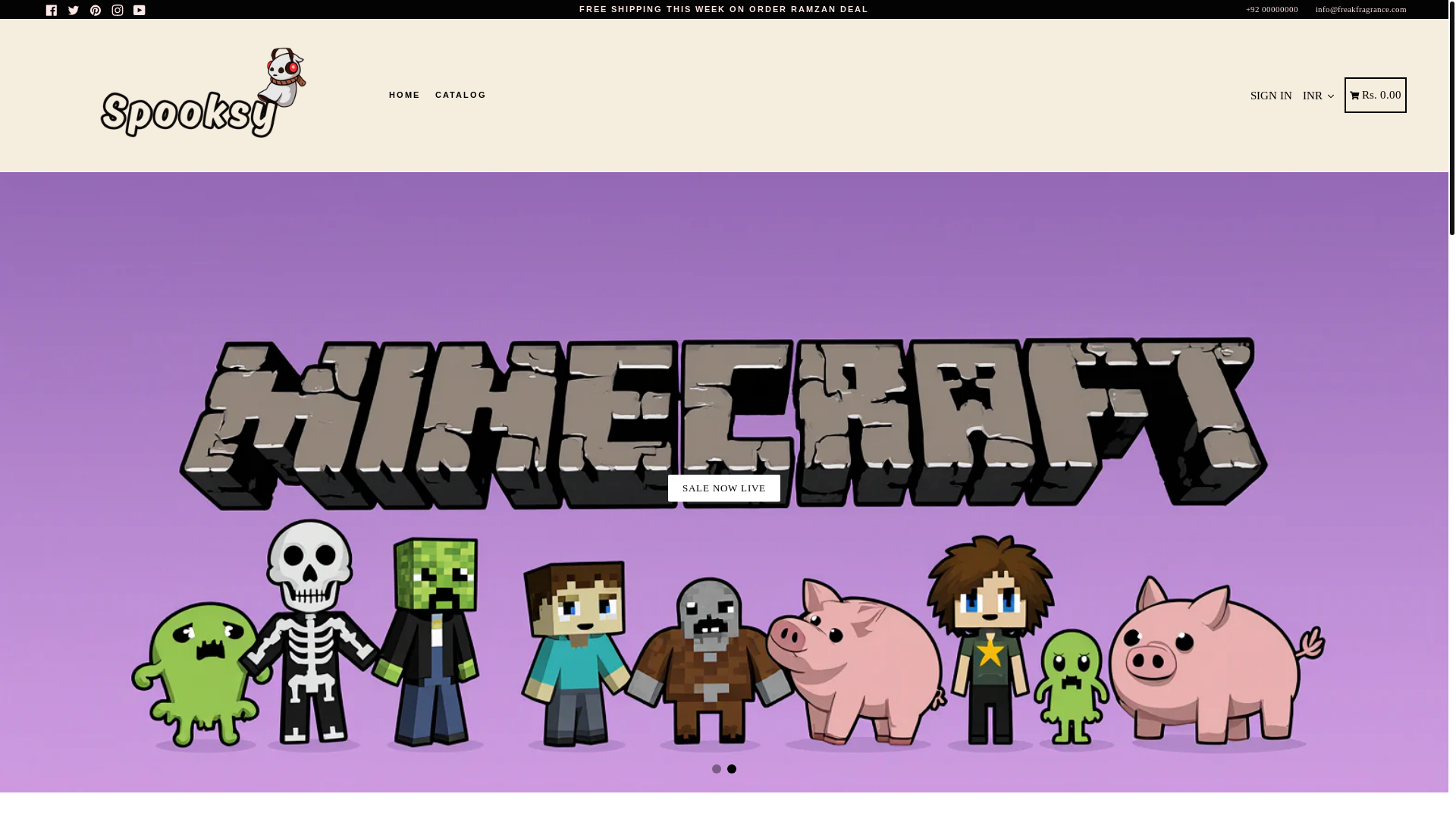Click the Sale Now Live button
The image size is (1456, 819).
pos(724,488)
